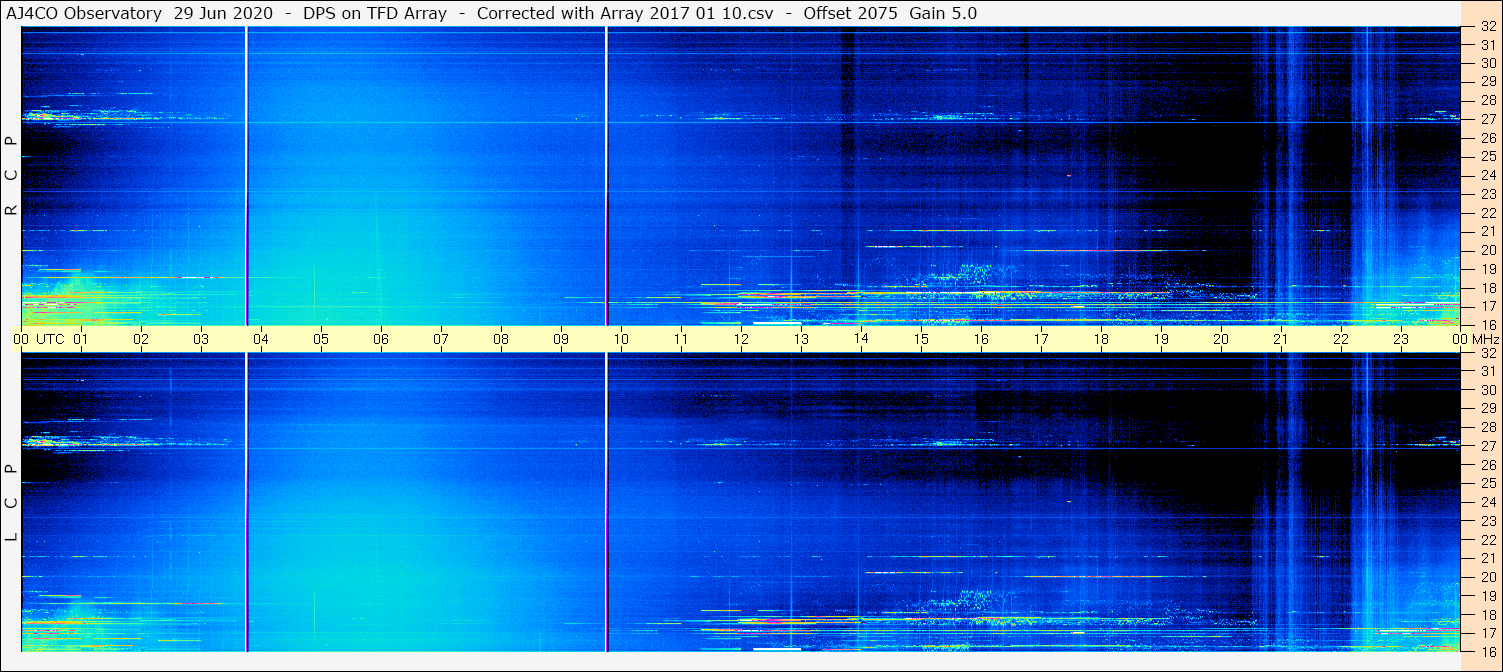Click the 32 MHz label in LCP panel
This screenshot has width=1503, height=672.
[x=1487, y=353]
